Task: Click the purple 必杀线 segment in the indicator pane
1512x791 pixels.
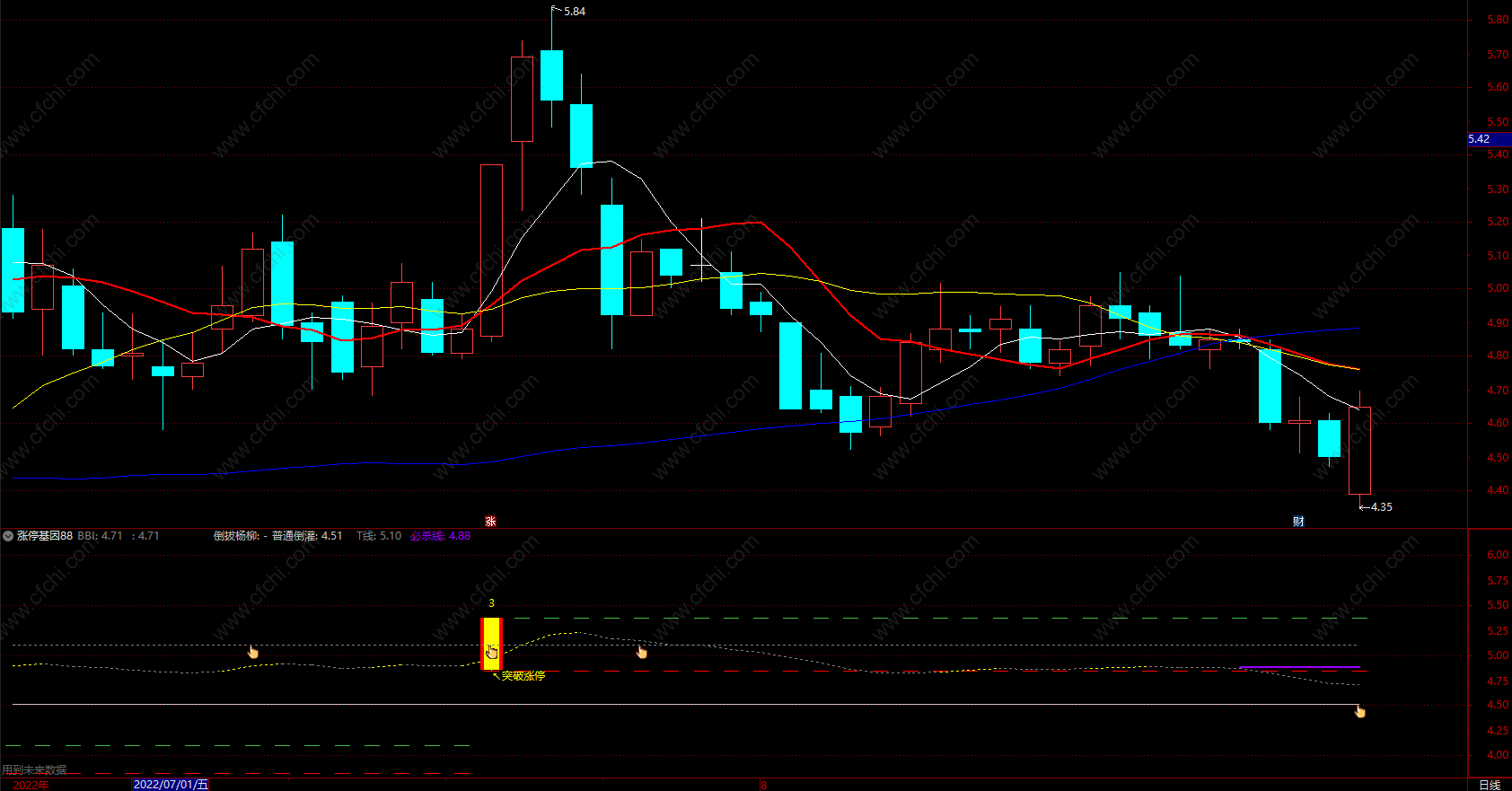Action: click(x=1299, y=667)
